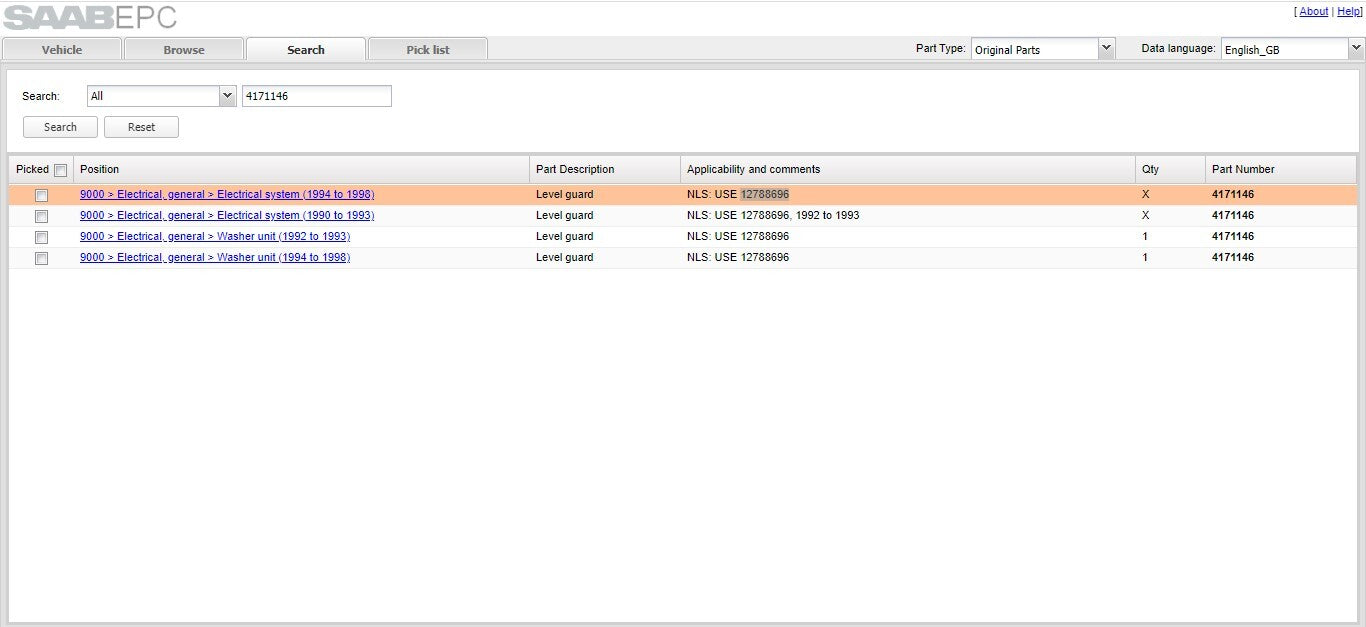The height and width of the screenshot is (627, 1366).
Task: Open the Pick list tab
Action: [428, 49]
